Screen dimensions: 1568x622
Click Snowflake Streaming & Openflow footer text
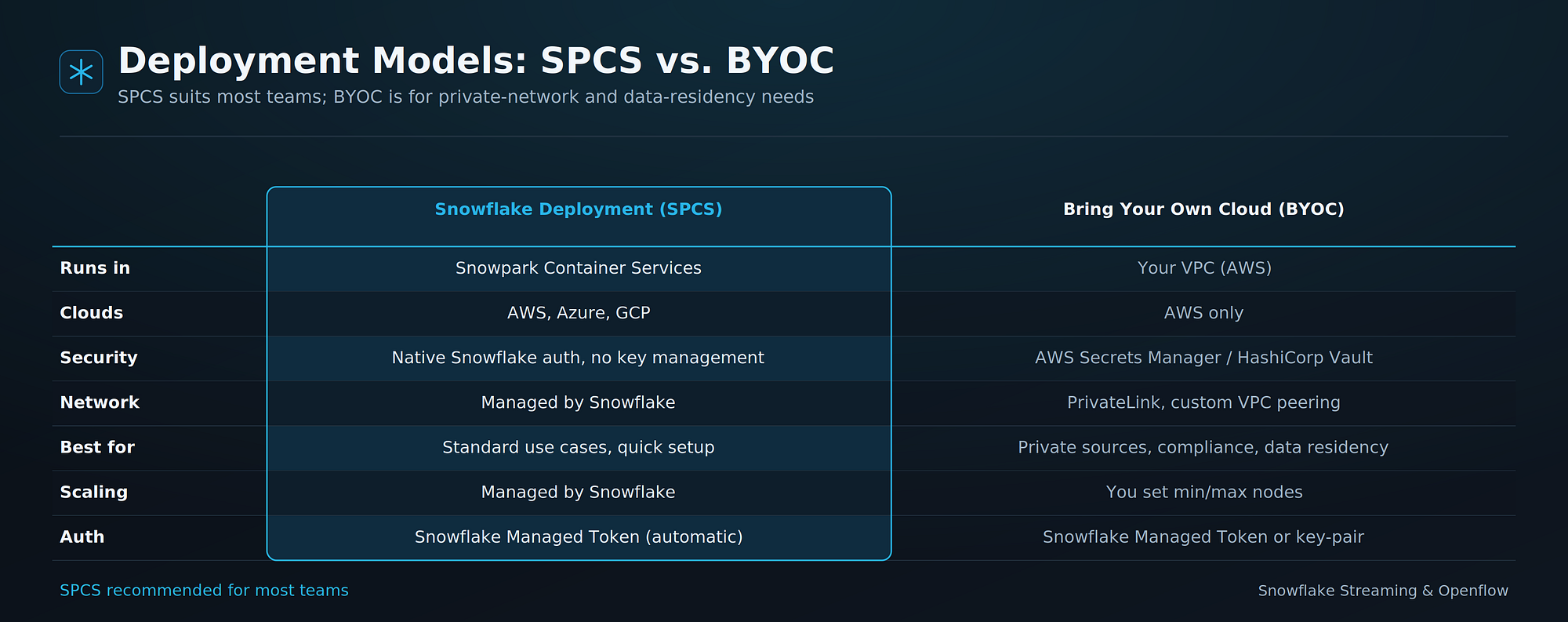[1383, 591]
